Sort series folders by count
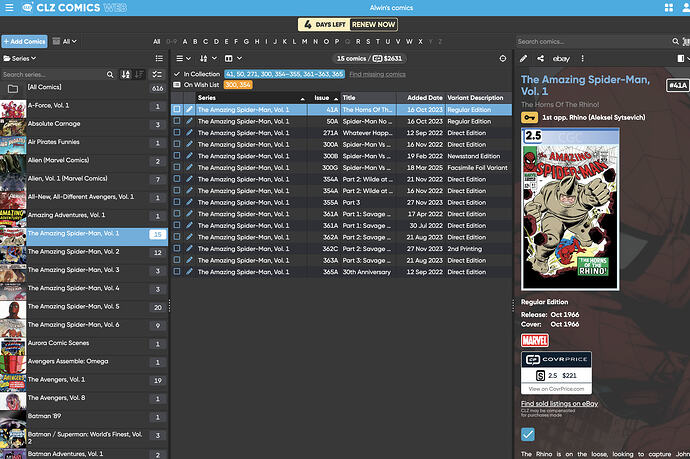The width and height of the screenshot is (690, 459). coord(139,74)
